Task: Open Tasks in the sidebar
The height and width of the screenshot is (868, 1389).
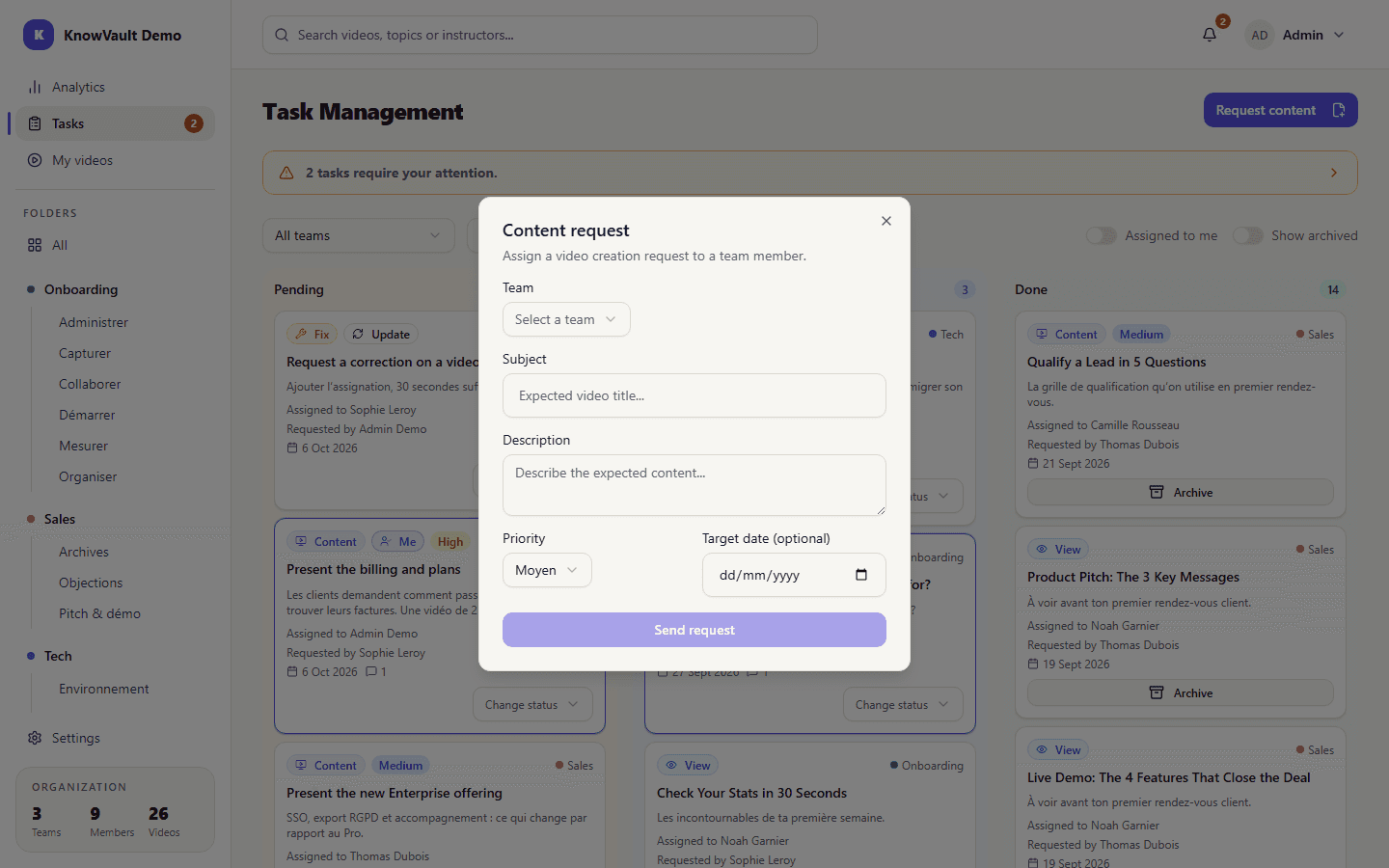Action: tap(115, 123)
